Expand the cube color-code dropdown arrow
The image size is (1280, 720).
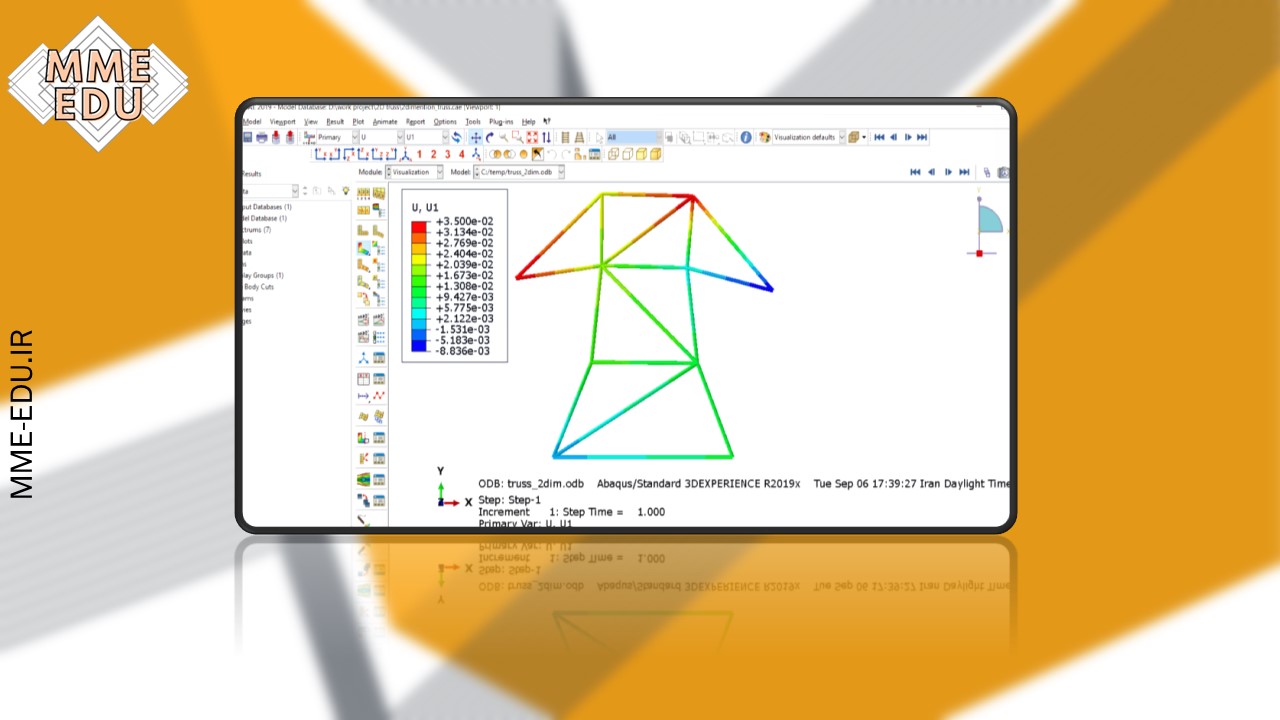pyautogui.click(x=864, y=137)
